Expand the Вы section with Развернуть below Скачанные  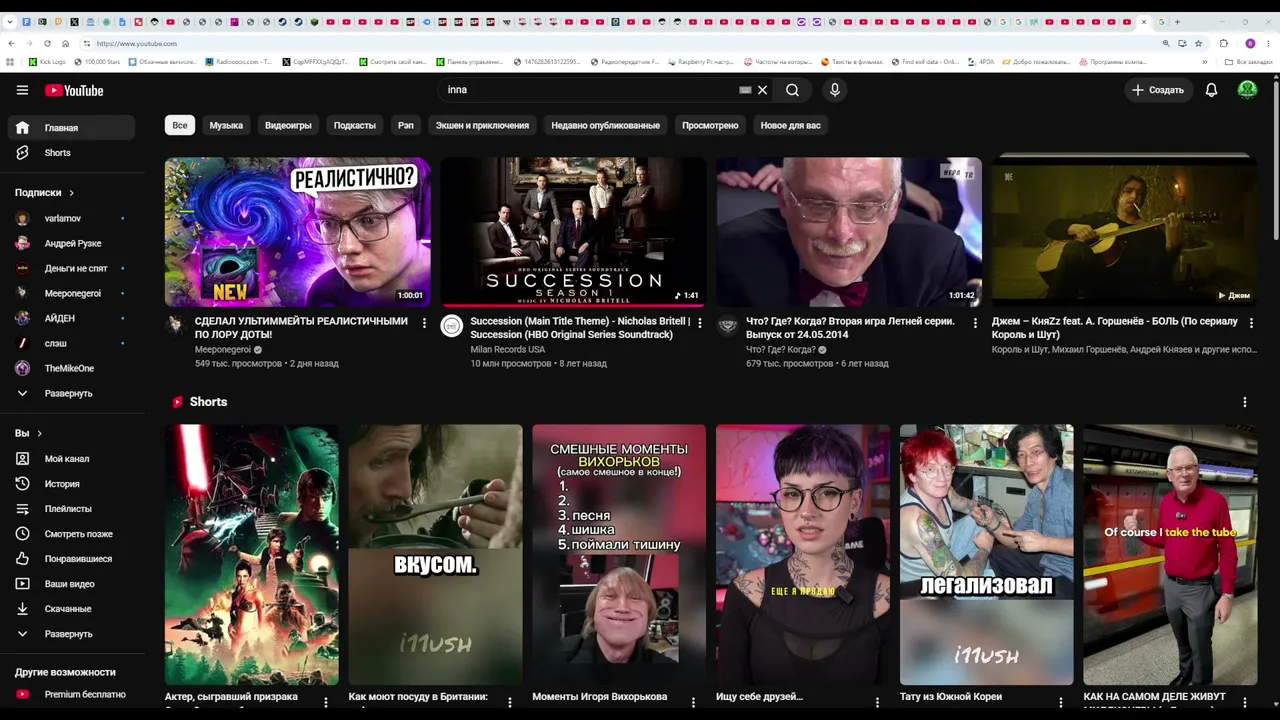click(70, 634)
